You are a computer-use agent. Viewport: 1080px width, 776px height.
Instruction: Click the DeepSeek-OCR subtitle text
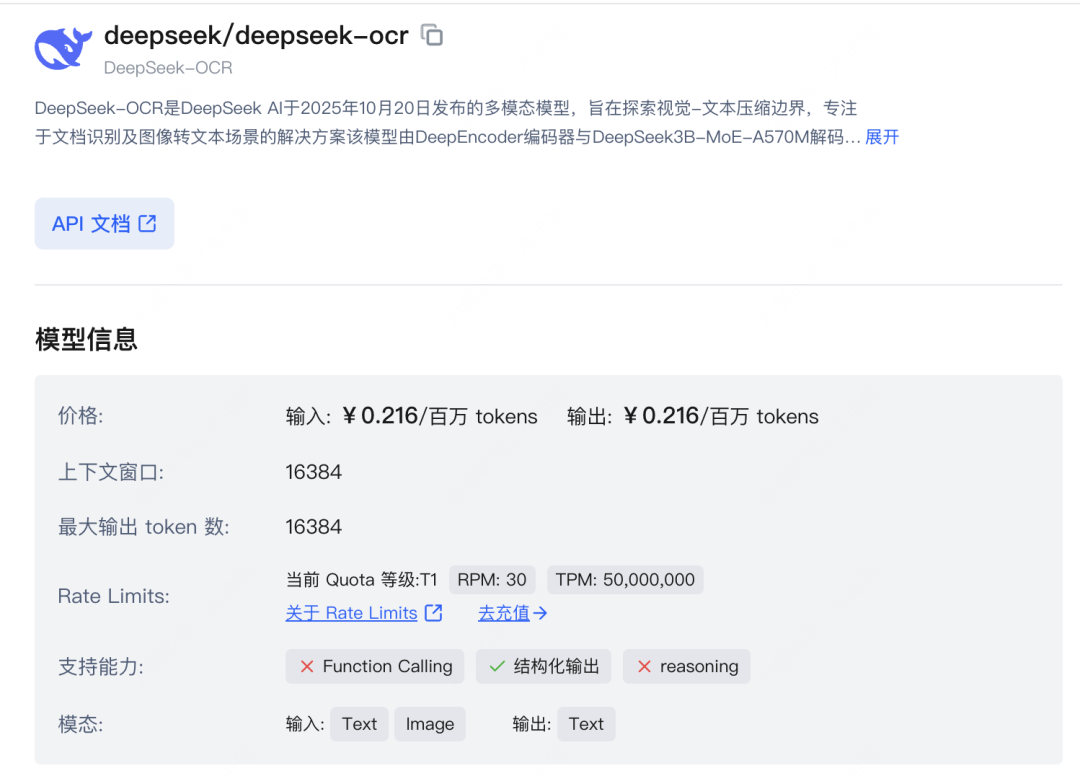point(168,68)
